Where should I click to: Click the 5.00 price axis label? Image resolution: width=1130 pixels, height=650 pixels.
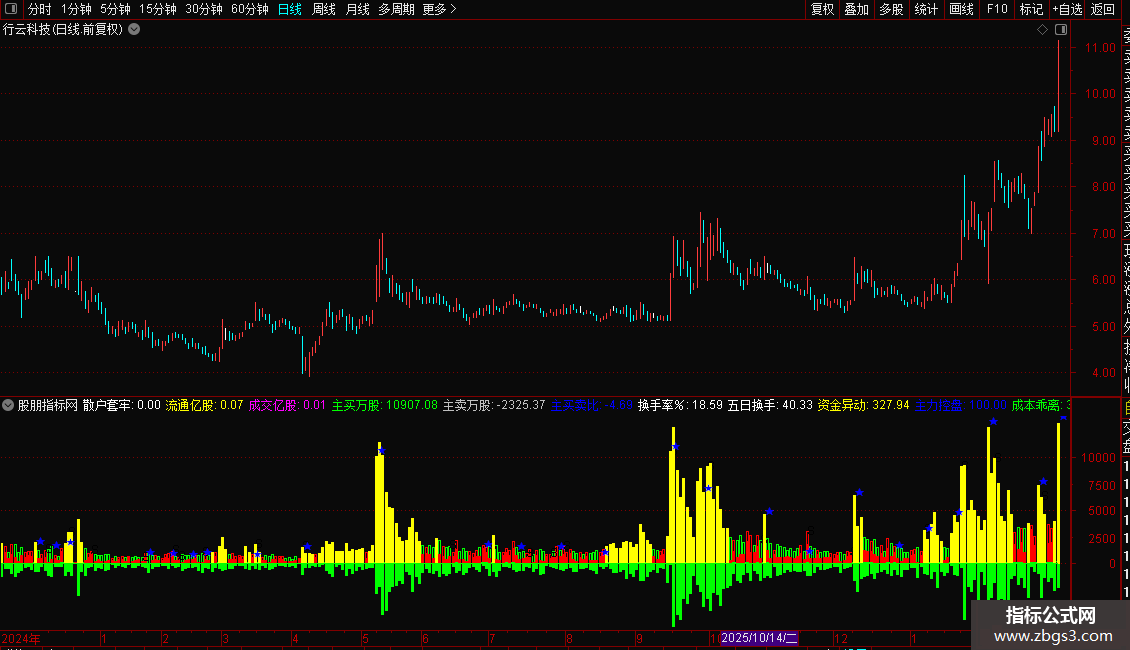(1103, 326)
